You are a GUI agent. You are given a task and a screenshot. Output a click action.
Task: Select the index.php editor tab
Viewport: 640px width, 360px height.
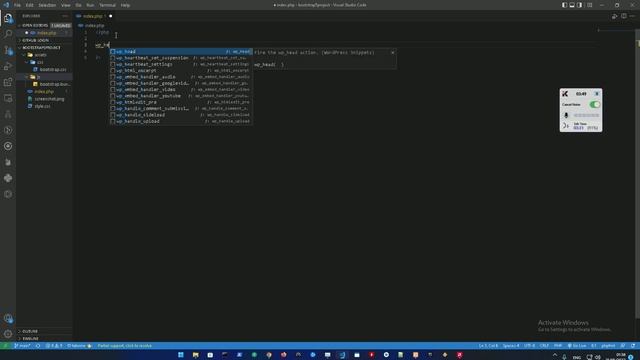(93, 16)
